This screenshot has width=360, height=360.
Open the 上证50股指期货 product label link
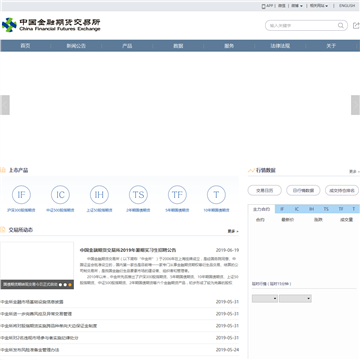click(x=99, y=210)
